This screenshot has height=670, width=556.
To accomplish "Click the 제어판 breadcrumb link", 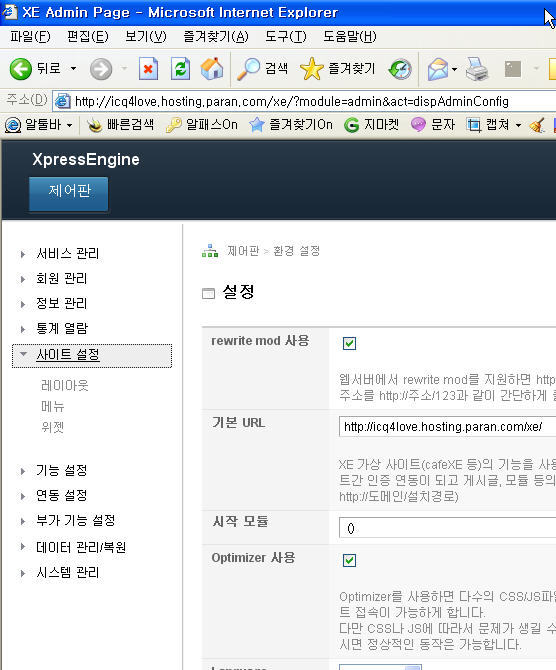I will [x=243, y=251].
